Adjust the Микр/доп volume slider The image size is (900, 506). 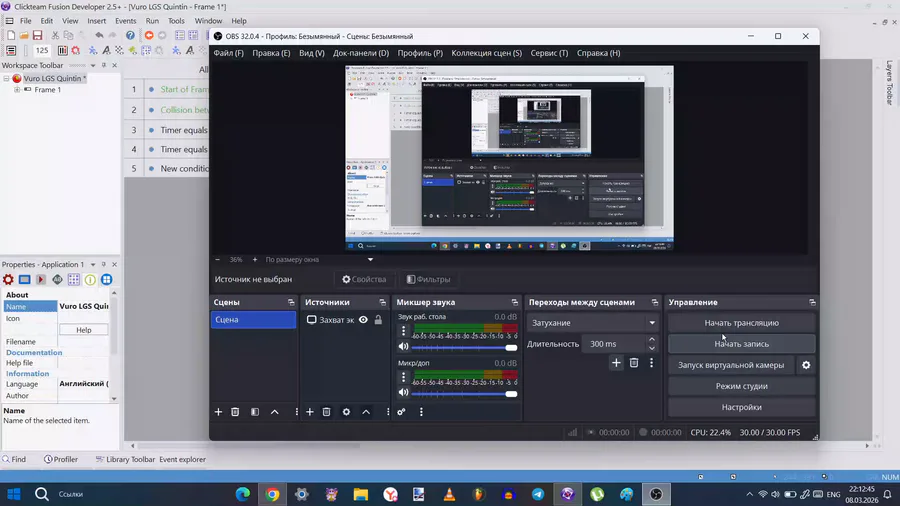pyautogui.click(x=464, y=394)
